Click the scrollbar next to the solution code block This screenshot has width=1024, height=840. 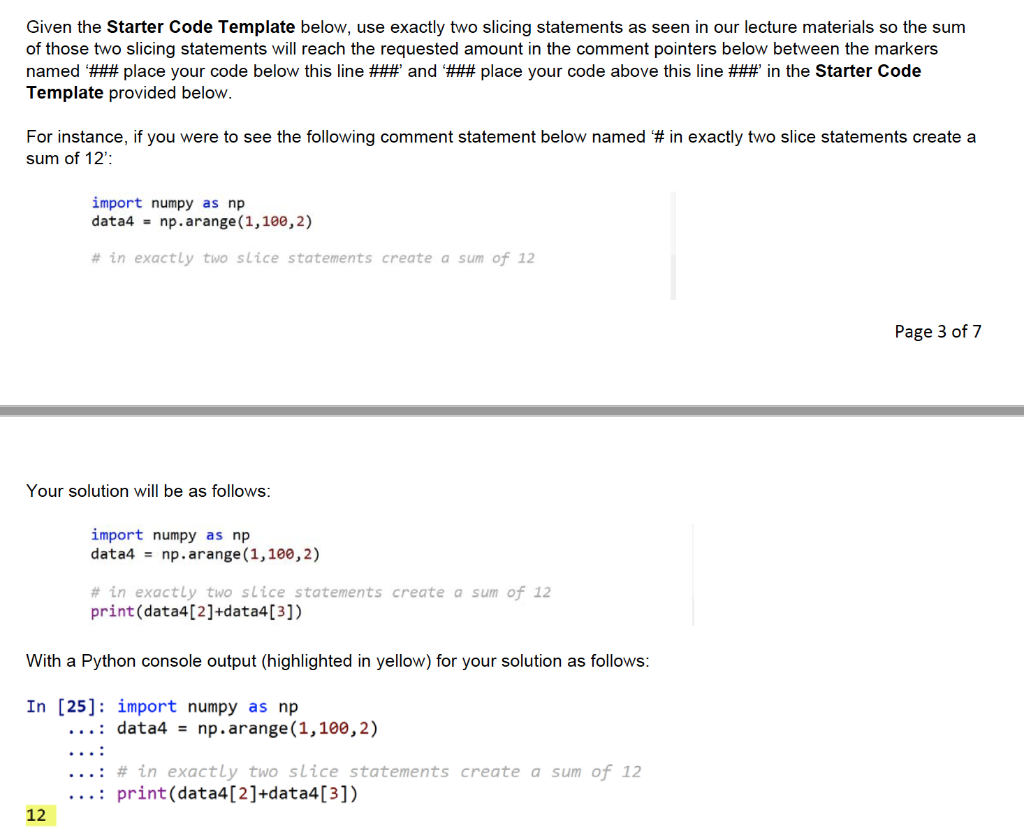pos(692,575)
